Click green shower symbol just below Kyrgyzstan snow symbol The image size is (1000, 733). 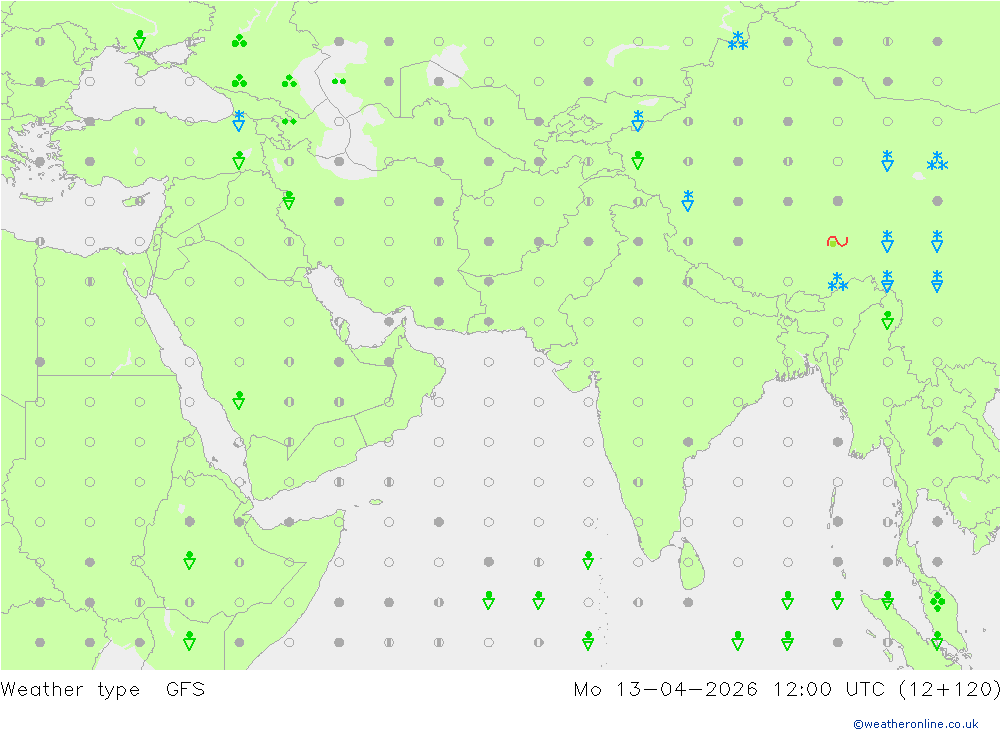(638, 160)
